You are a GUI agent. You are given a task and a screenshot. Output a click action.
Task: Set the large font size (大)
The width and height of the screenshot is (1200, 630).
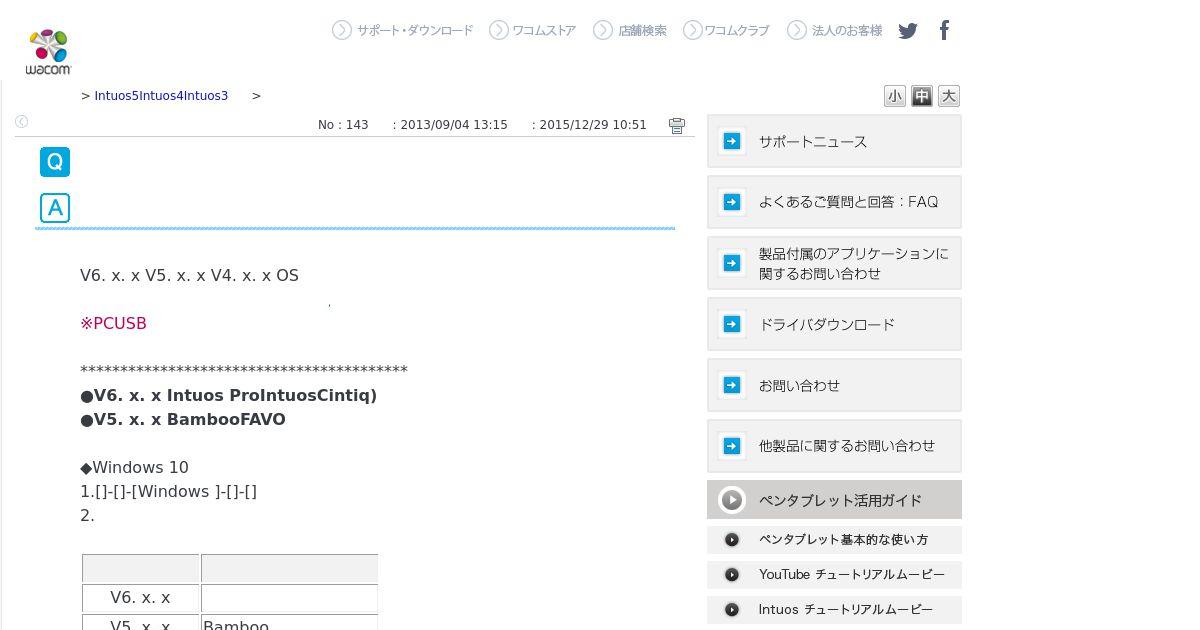[949, 96]
